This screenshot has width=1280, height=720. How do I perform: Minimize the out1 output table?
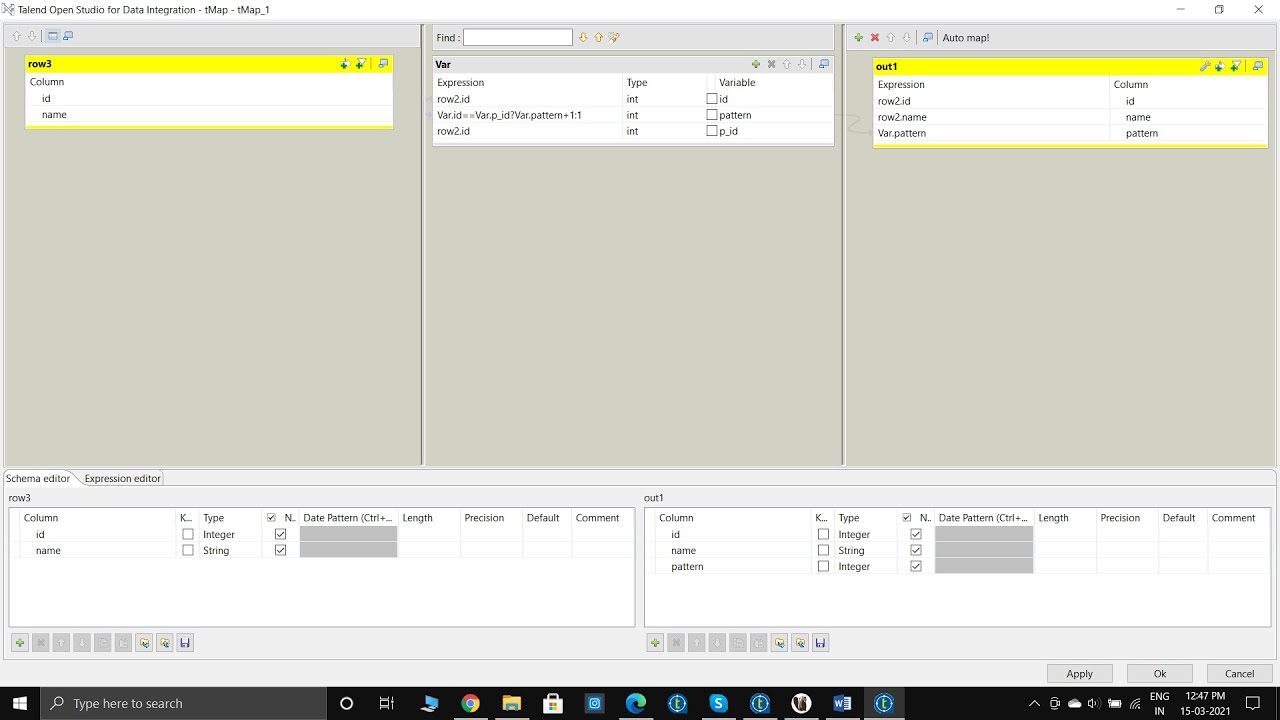tap(1258, 67)
